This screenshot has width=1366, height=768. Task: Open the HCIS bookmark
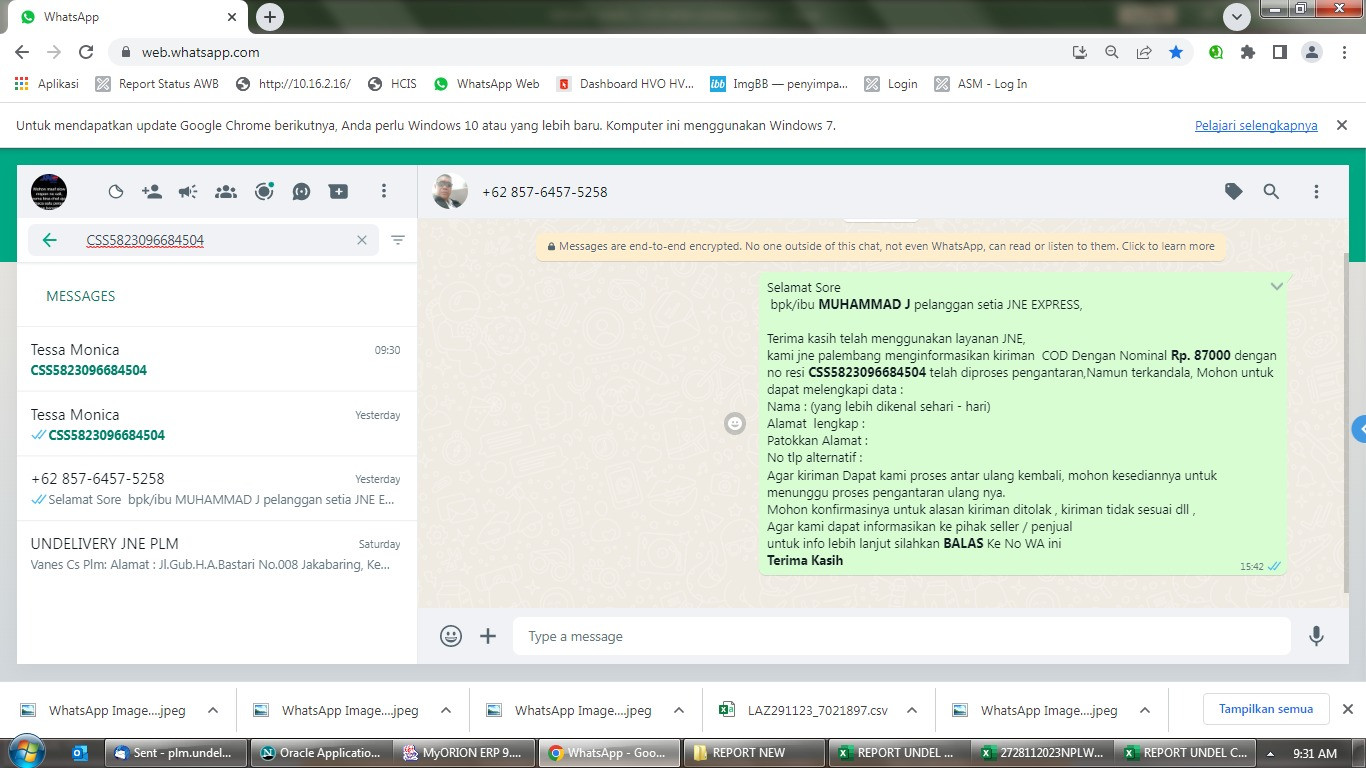392,84
